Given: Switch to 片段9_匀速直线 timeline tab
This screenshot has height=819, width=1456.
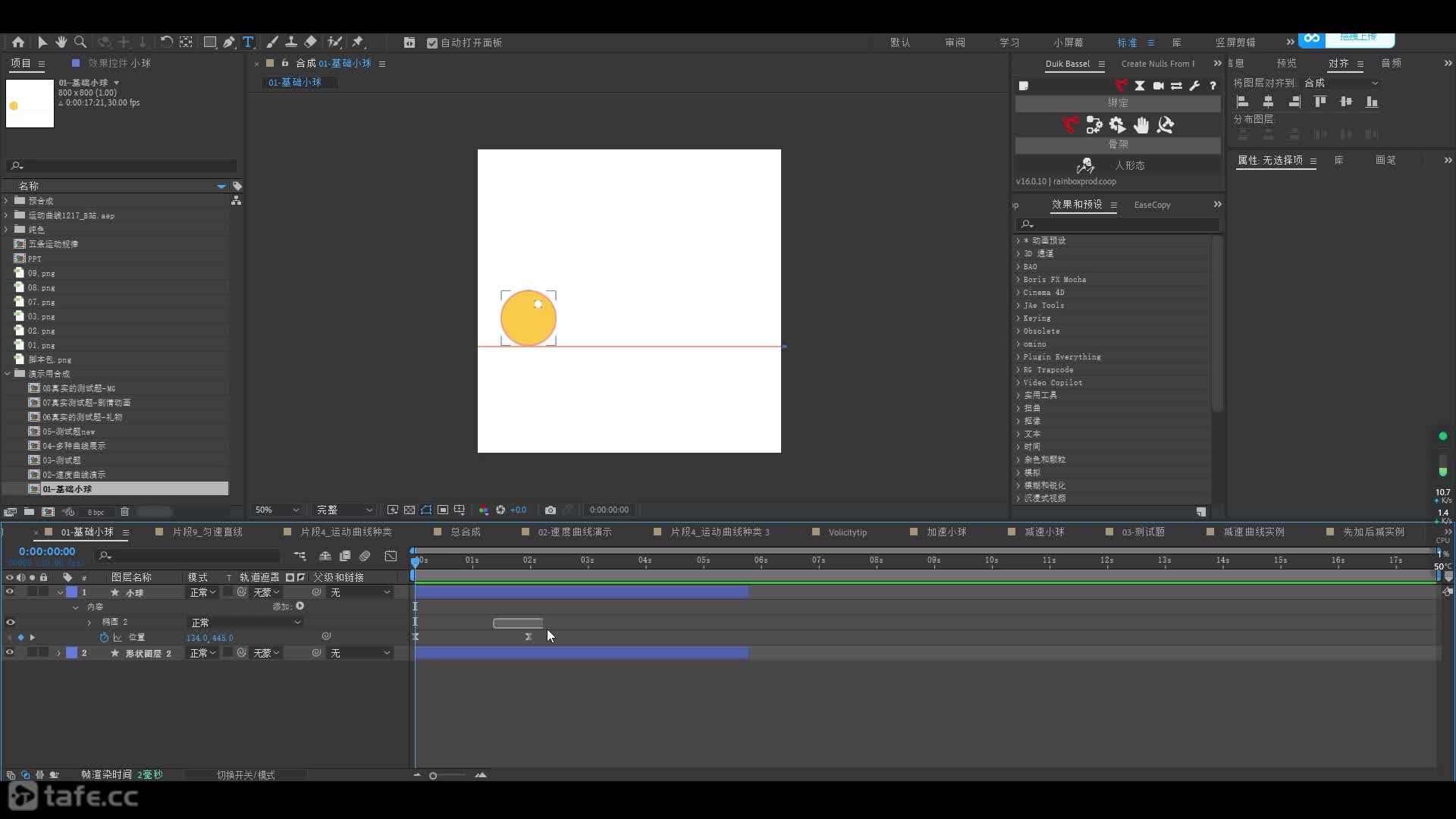Looking at the screenshot, I should pyautogui.click(x=207, y=532).
